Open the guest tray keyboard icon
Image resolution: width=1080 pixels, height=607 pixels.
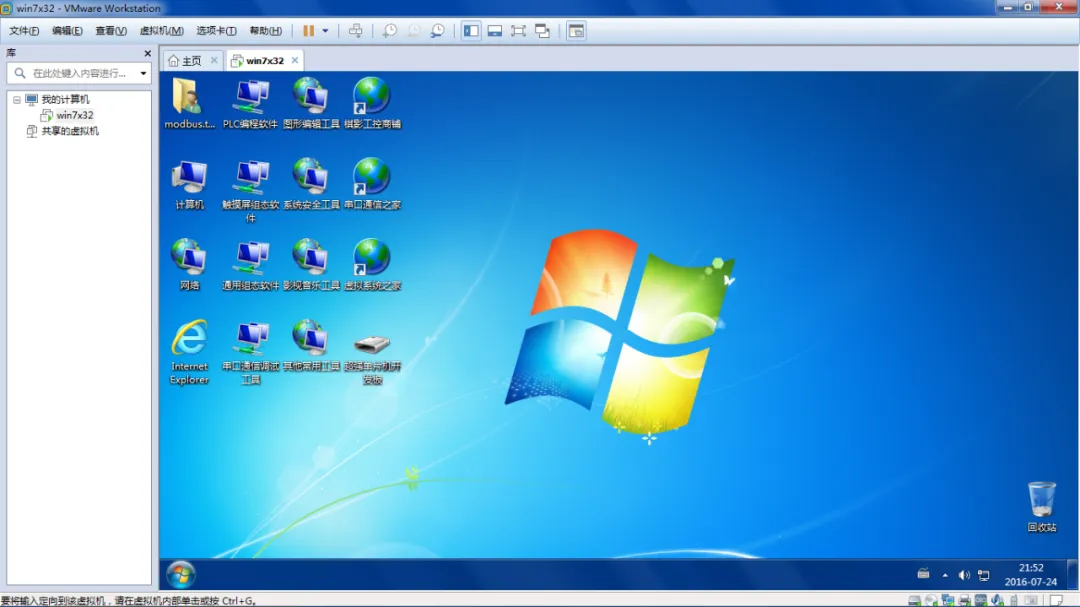click(923, 575)
